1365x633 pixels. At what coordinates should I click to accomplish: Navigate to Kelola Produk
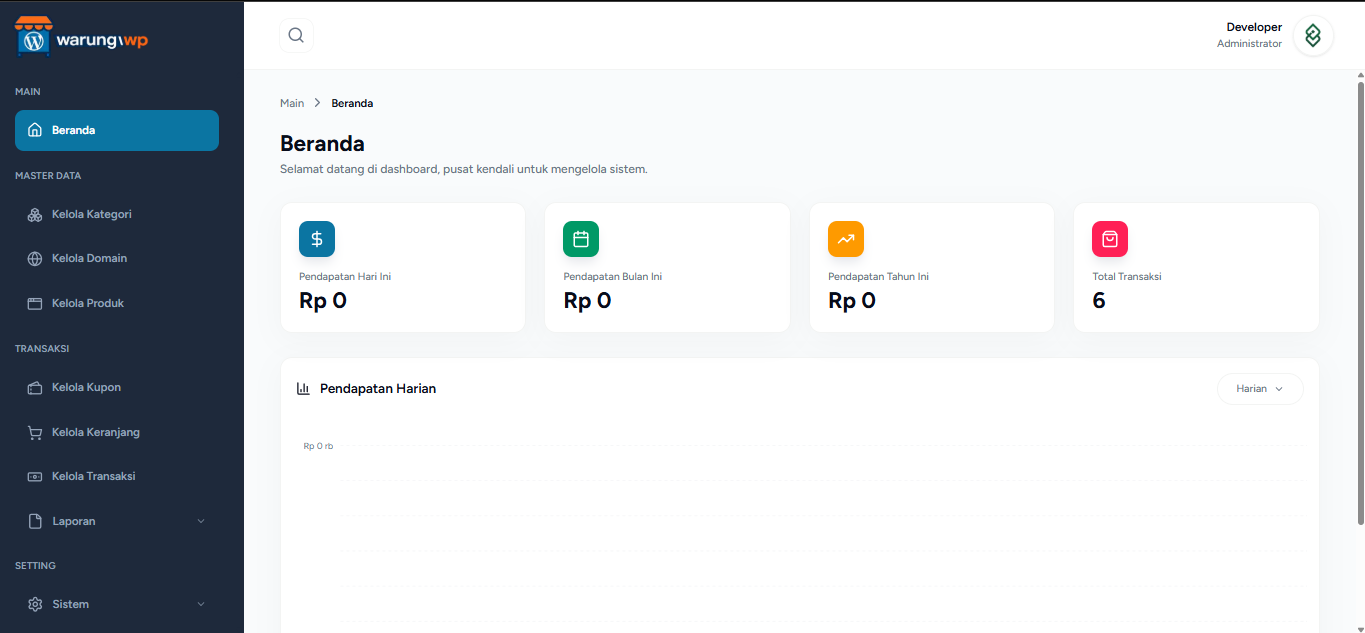point(87,303)
